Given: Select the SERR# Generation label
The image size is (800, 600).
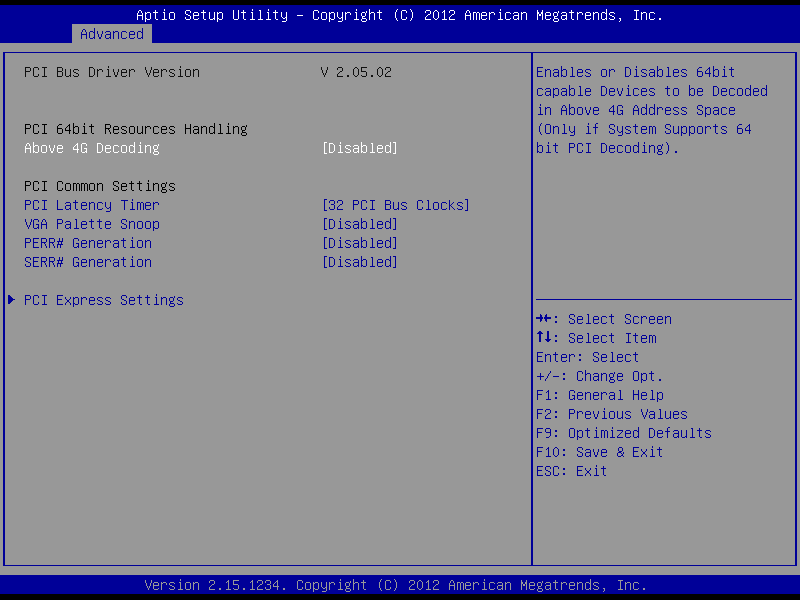Looking at the screenshot, I should [88, 262].
